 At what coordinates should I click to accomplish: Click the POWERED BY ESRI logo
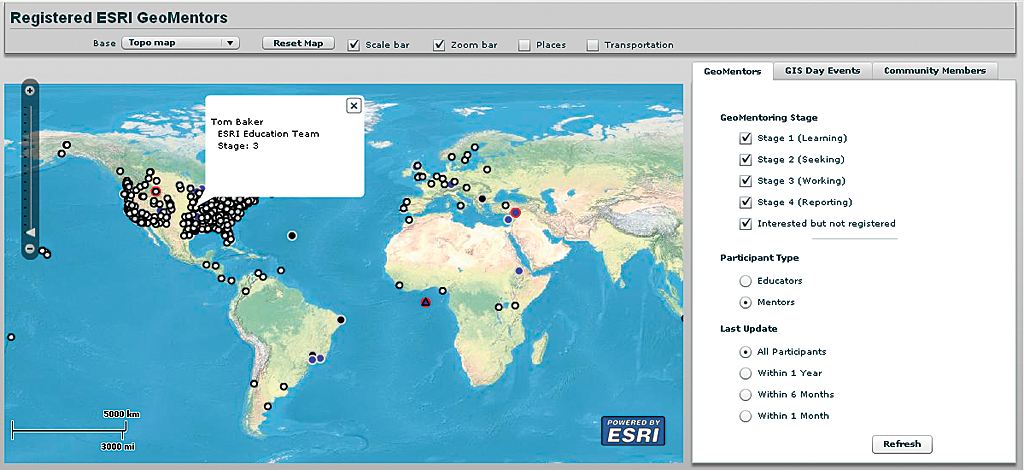click(x=632, y=430)
